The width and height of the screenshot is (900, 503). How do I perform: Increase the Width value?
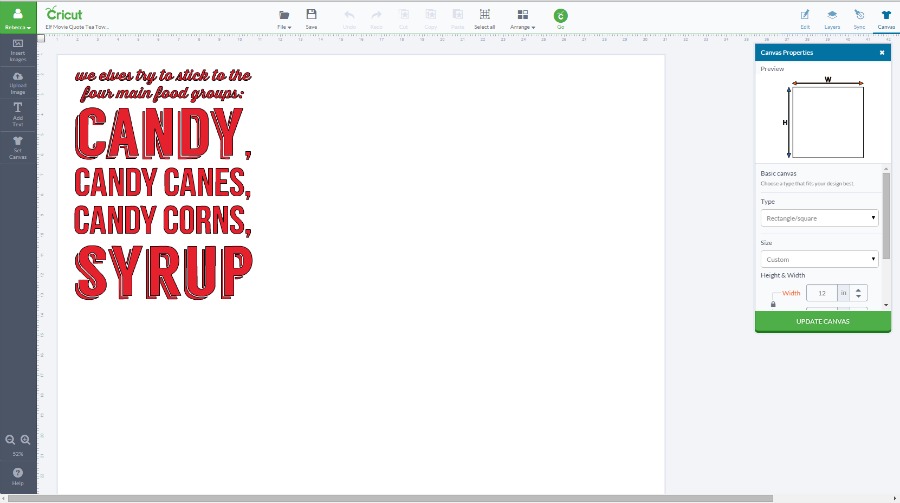click(858, 289)
